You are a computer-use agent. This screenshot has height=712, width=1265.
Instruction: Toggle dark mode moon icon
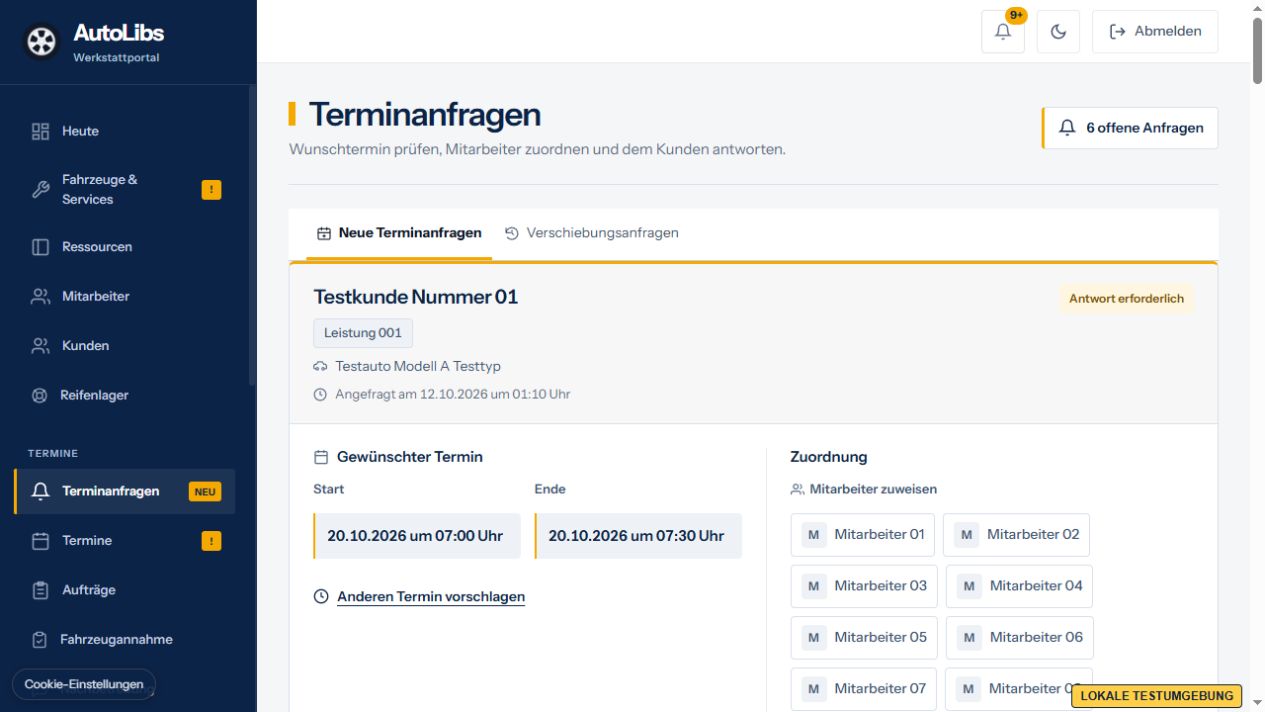click(1058, 31)
